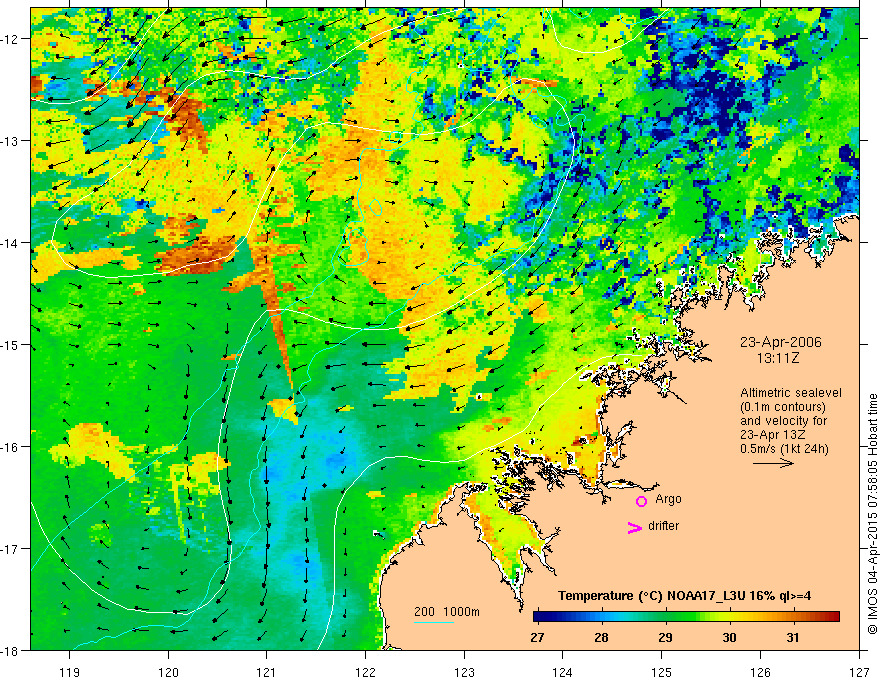Click latitude axis label -17
The image size is (880, 680).
10,549
